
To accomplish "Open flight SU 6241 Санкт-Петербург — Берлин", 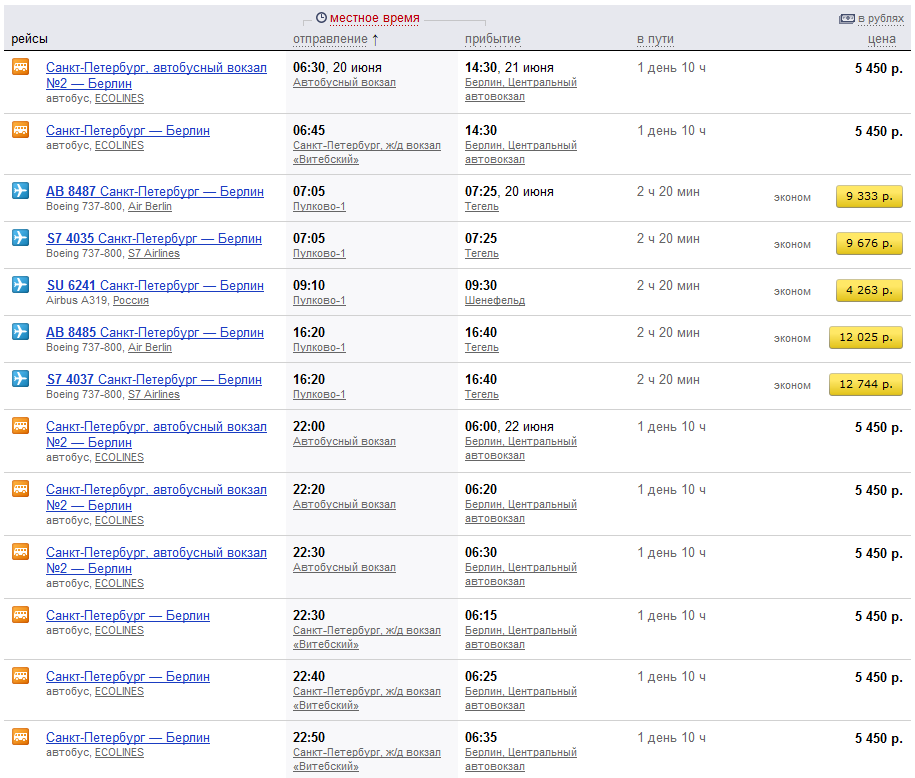I will click(x=155, y=285).
